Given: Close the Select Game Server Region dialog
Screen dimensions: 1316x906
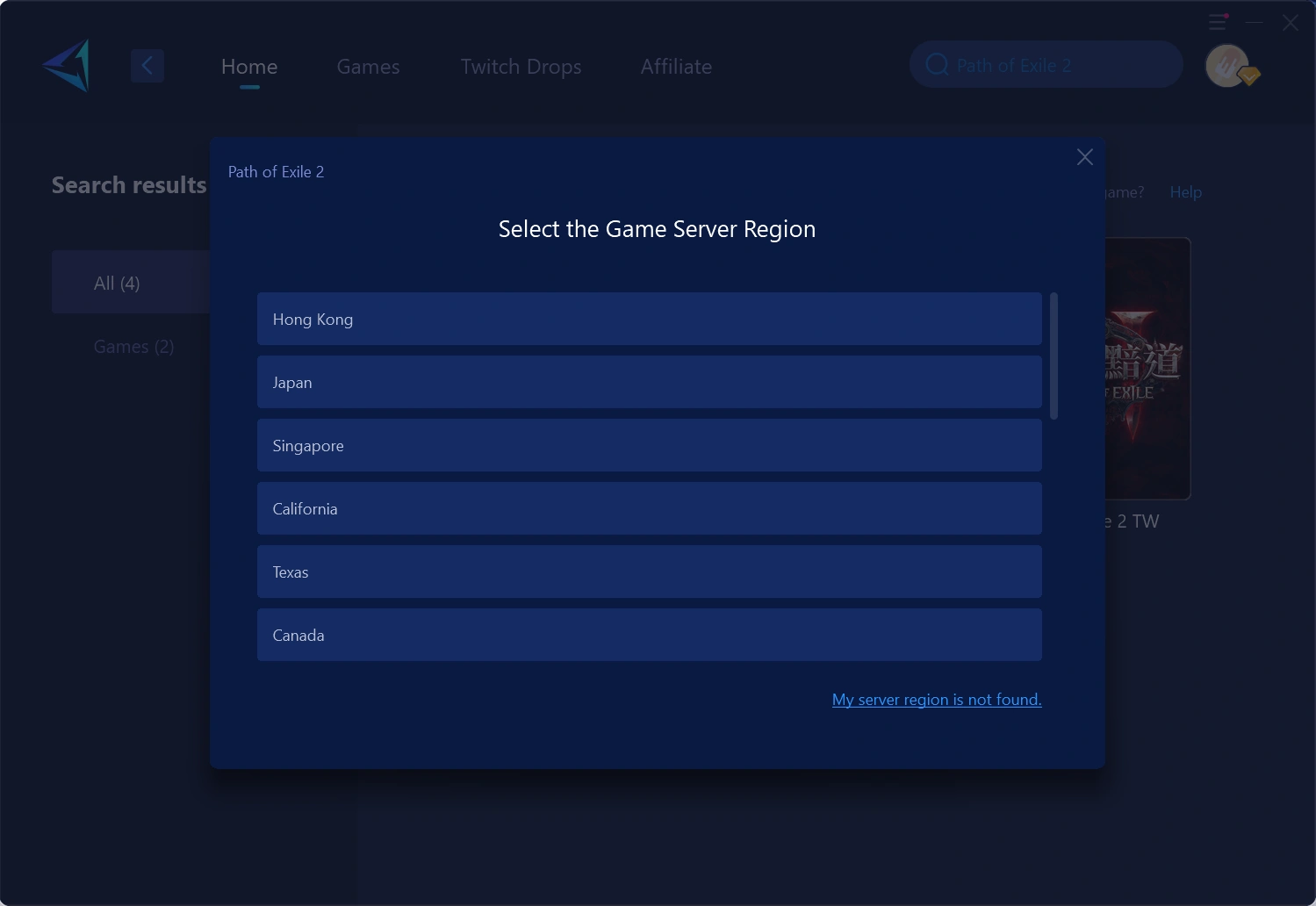Looking at the screenshot, I should pos(1084,156).
